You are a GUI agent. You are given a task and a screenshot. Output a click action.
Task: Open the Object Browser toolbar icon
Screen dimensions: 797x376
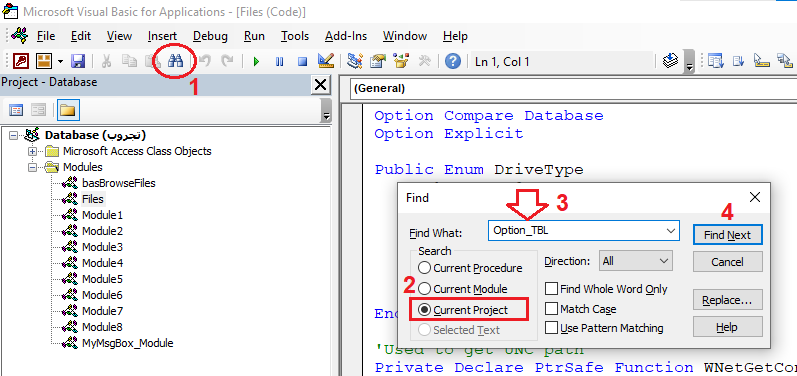click(x=401, y=61)
